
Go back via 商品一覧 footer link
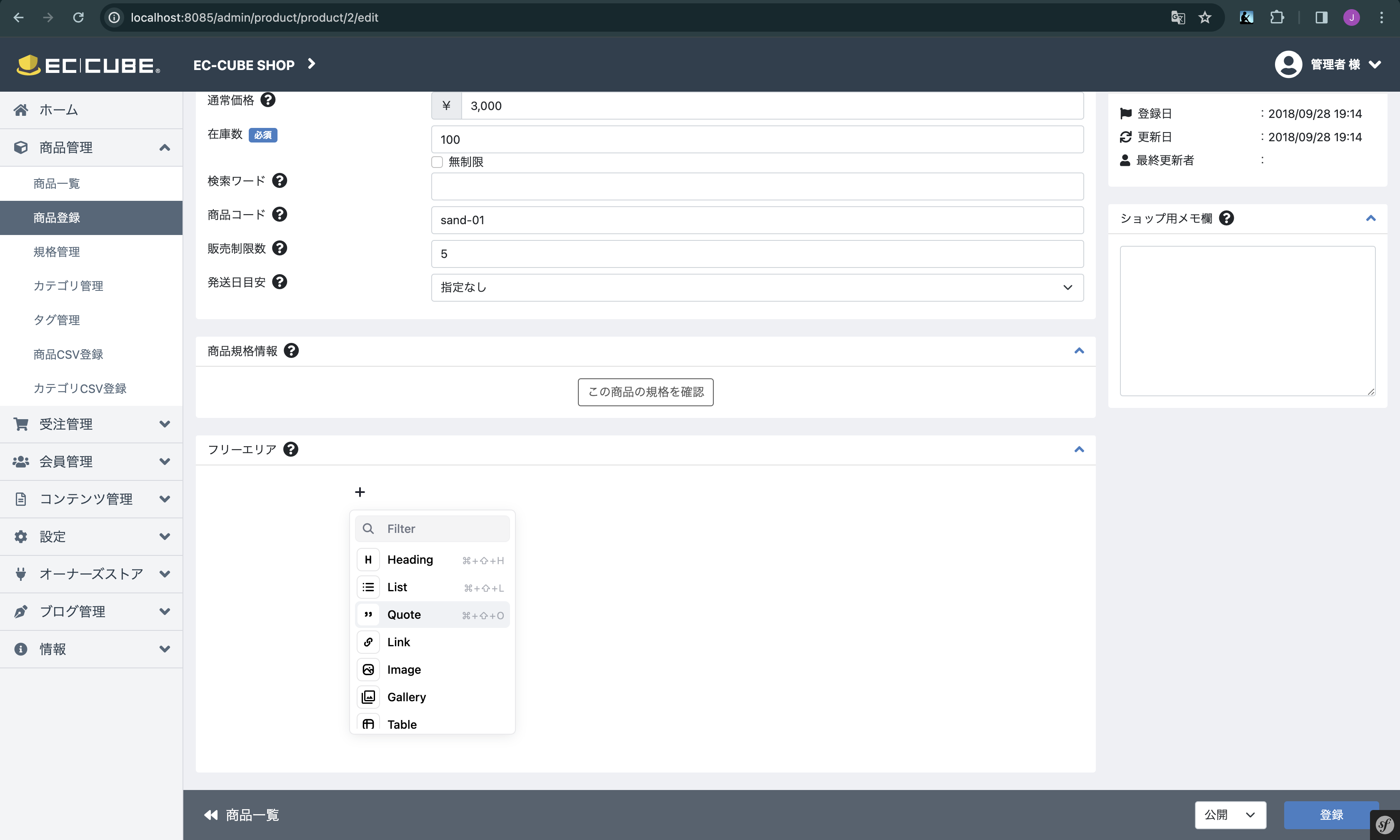[242, 815]
